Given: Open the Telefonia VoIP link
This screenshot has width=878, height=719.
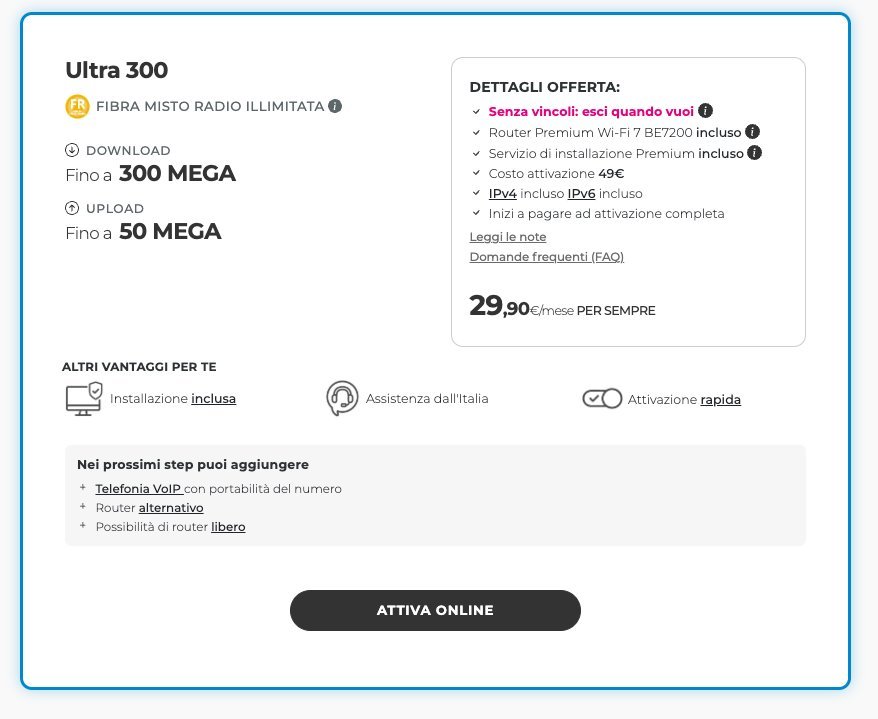Looking at the screenshot, I should click(139, 489).
